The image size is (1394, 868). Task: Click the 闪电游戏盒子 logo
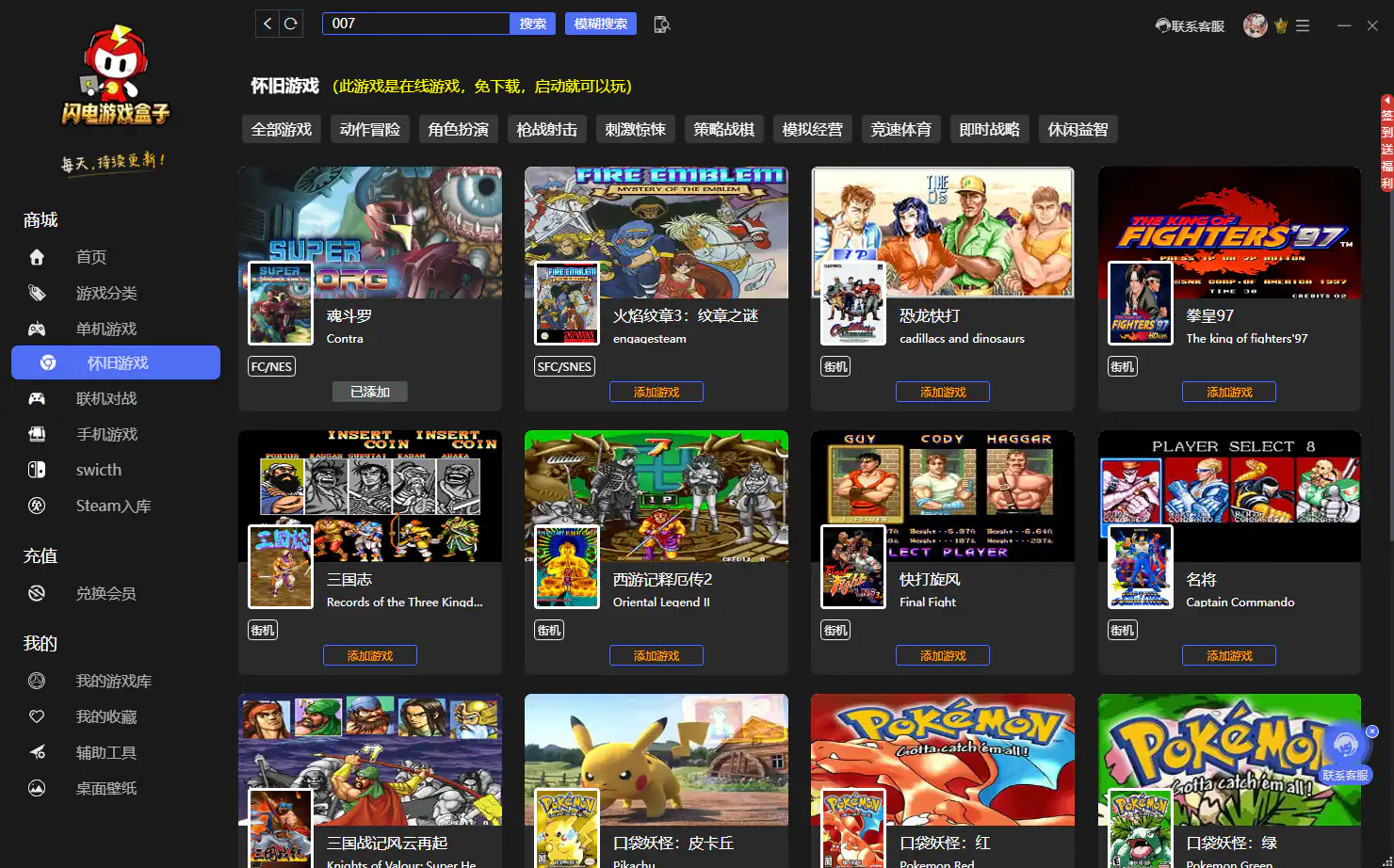[115, 75]
